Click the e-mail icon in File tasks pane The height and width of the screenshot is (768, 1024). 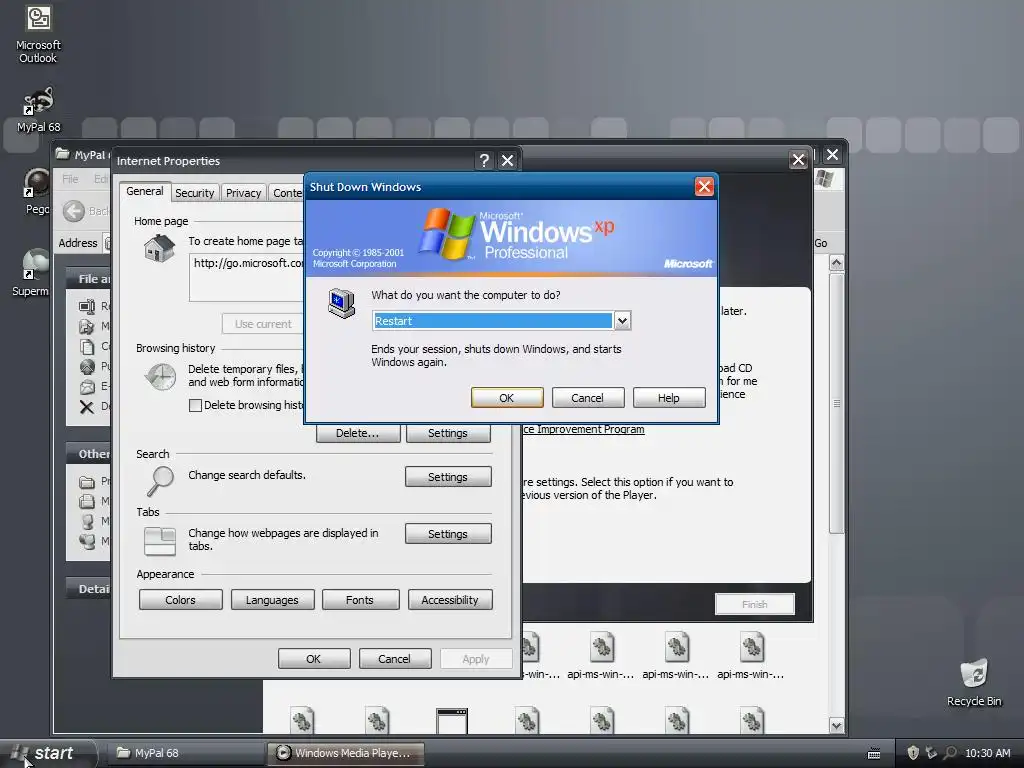point(87,387)
